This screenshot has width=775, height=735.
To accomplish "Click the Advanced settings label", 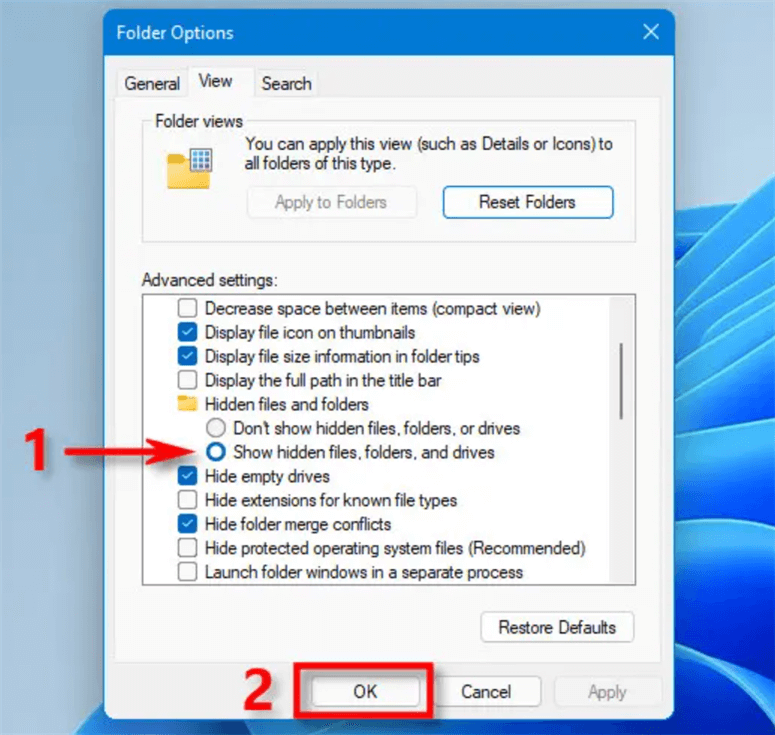I will 210,280.
